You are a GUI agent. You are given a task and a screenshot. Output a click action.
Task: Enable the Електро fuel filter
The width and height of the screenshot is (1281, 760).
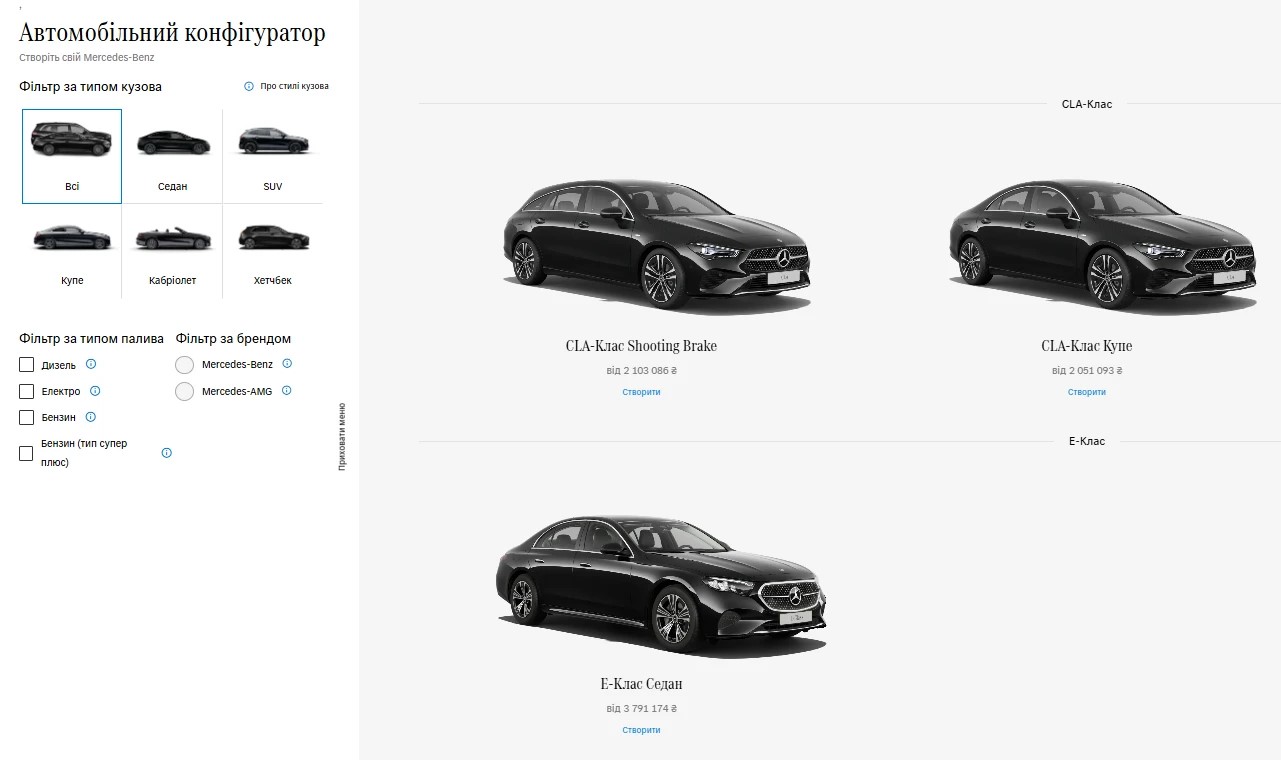point(26,391)
